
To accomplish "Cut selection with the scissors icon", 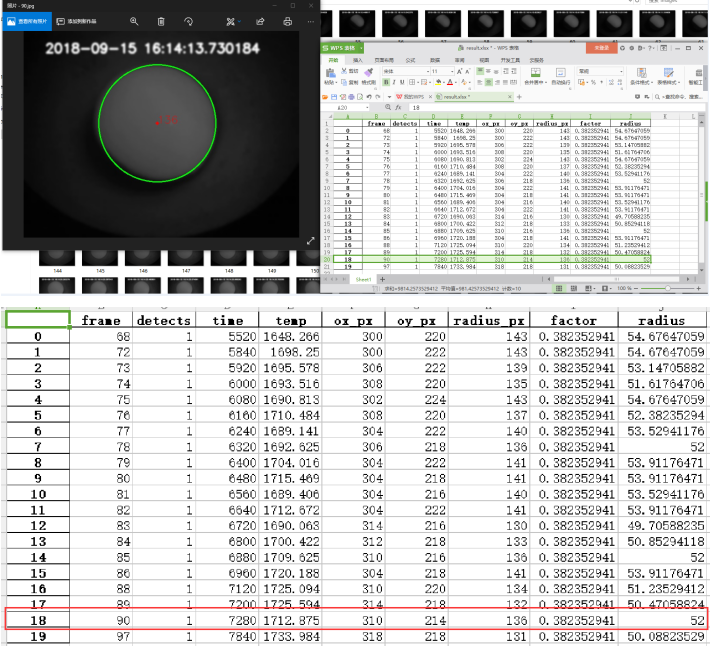I will 344,71.
